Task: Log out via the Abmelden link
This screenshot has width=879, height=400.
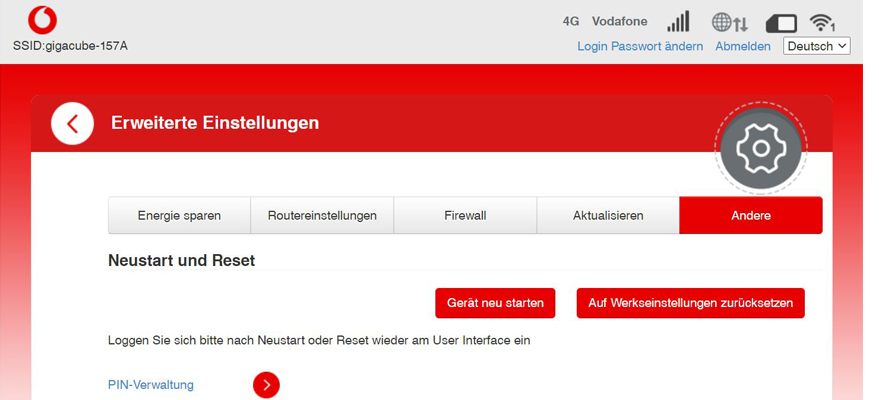Action: (x=742, y=46)
